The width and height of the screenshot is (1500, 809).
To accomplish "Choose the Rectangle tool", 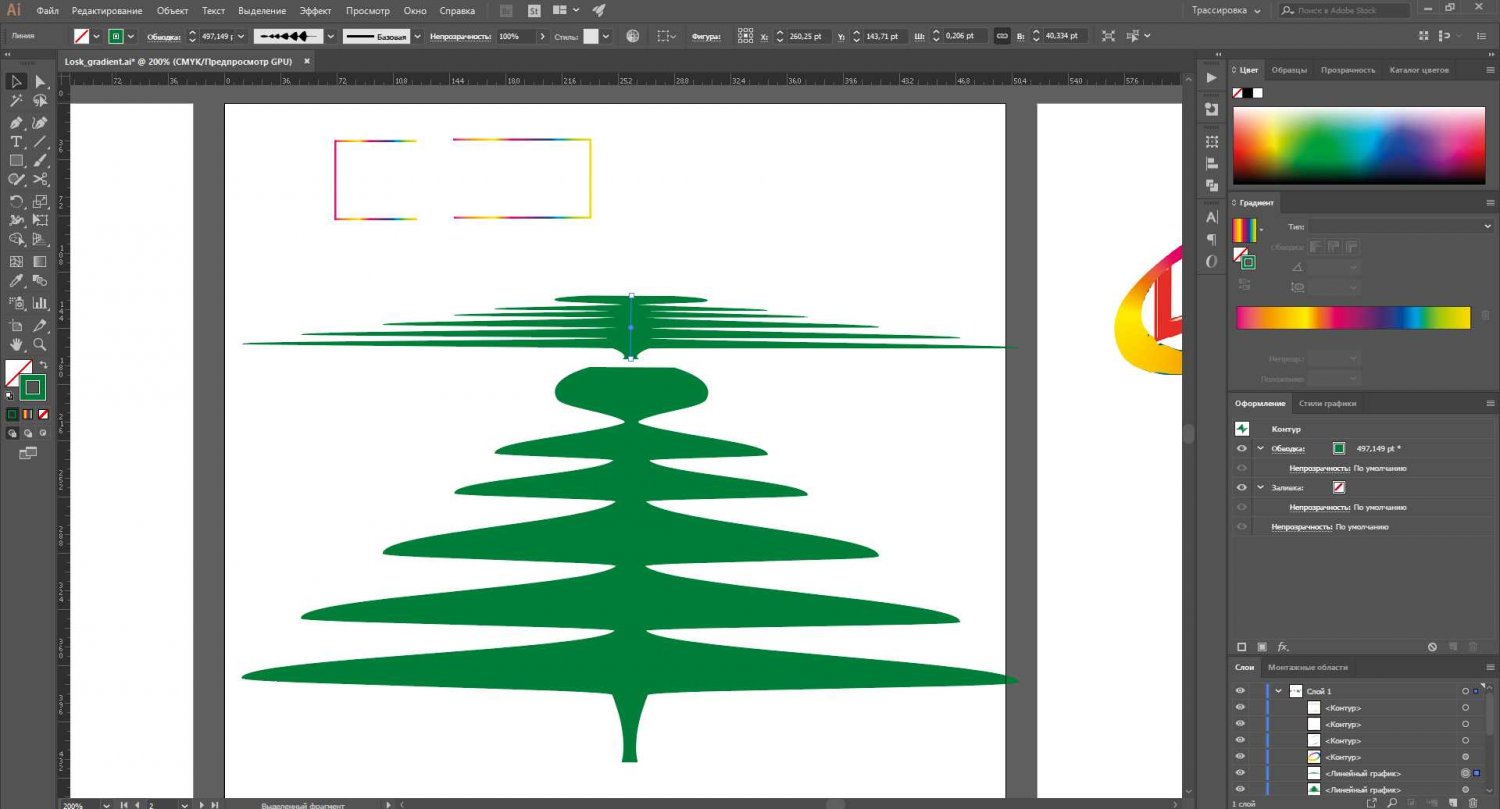I will (x=17, y=160).
